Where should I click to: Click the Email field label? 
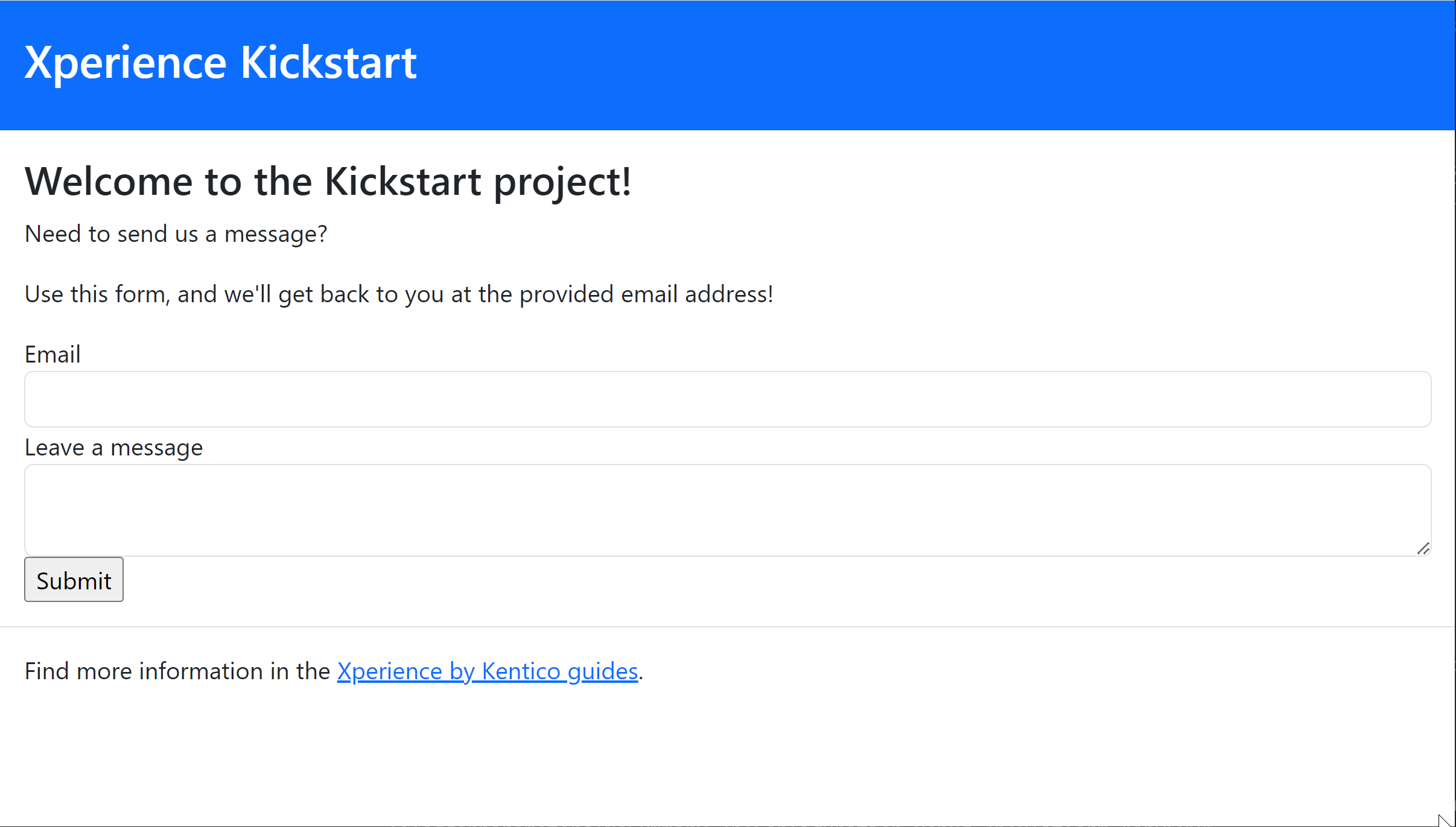point(52,355)
